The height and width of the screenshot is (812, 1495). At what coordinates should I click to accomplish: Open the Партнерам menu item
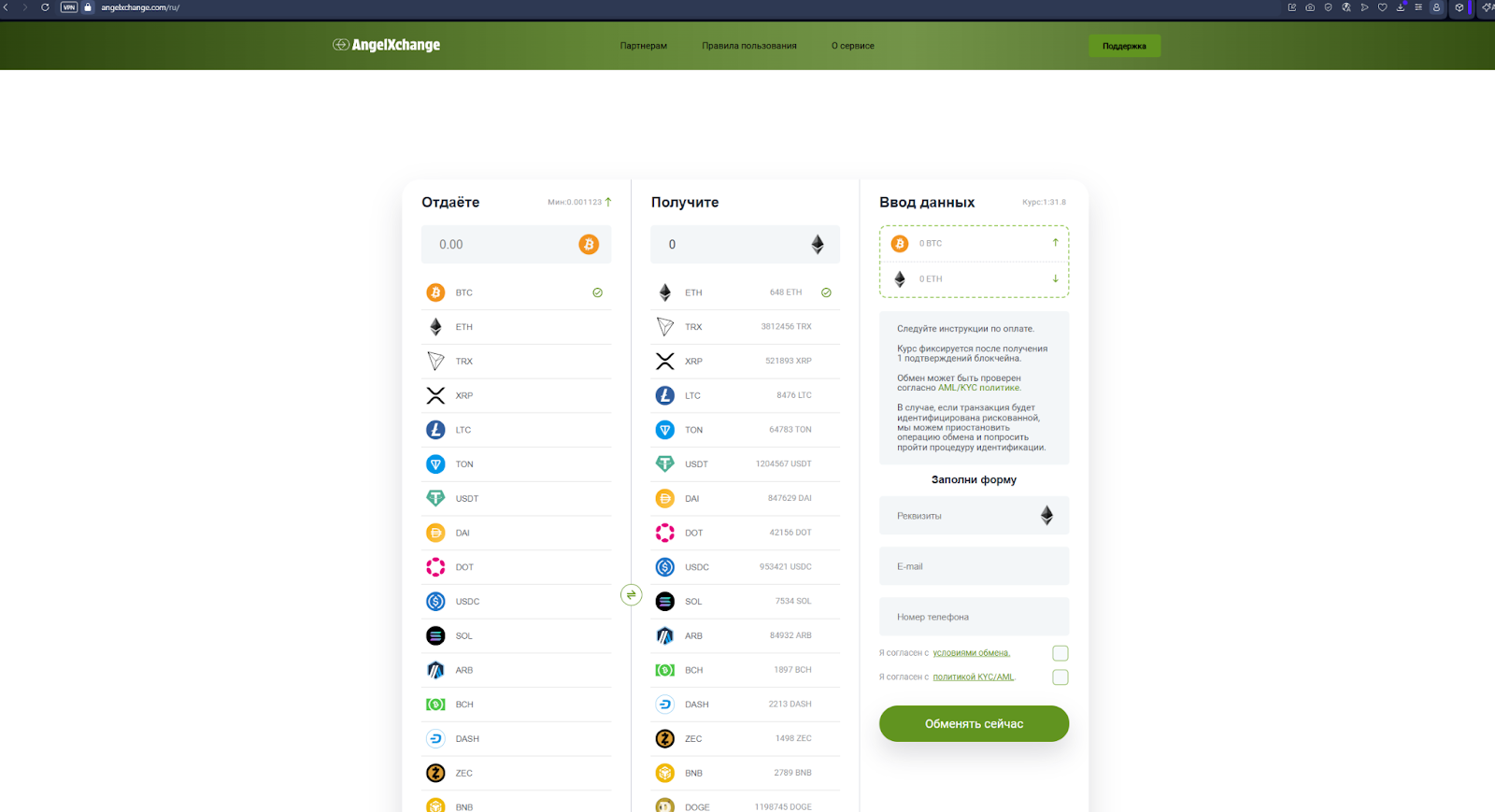click(644, 46)
